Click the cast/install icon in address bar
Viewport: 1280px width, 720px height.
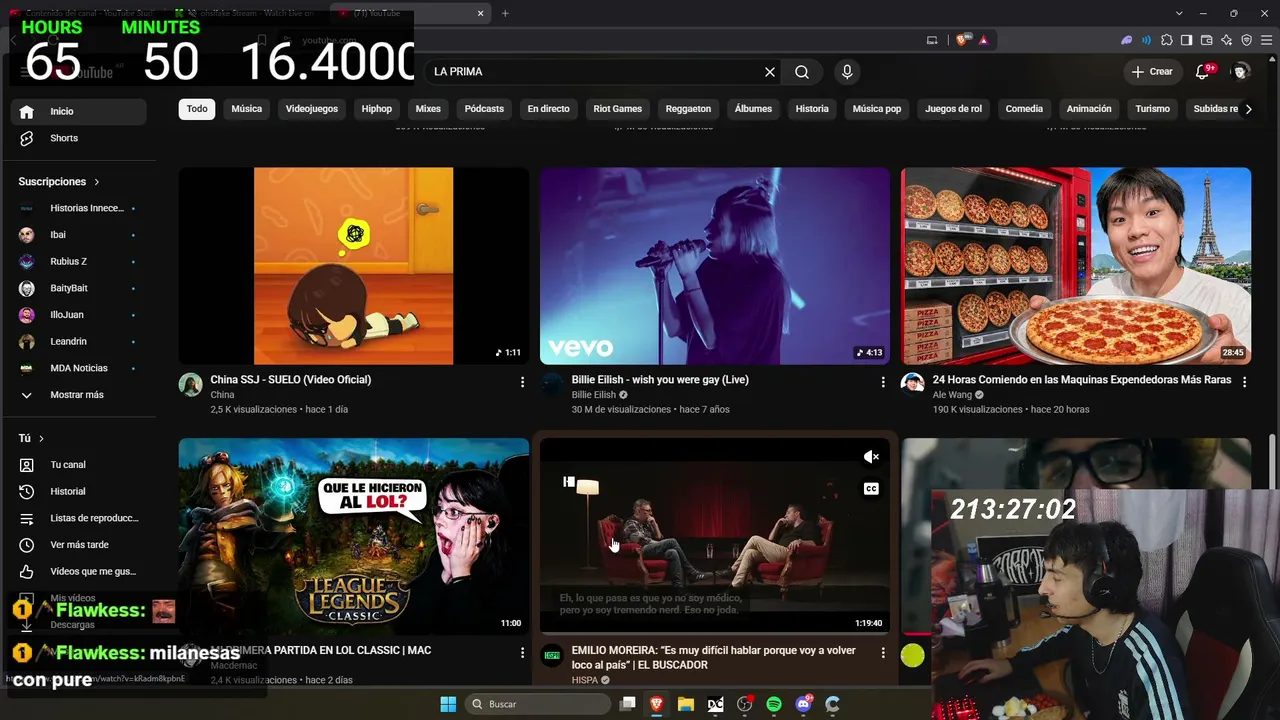932,40
